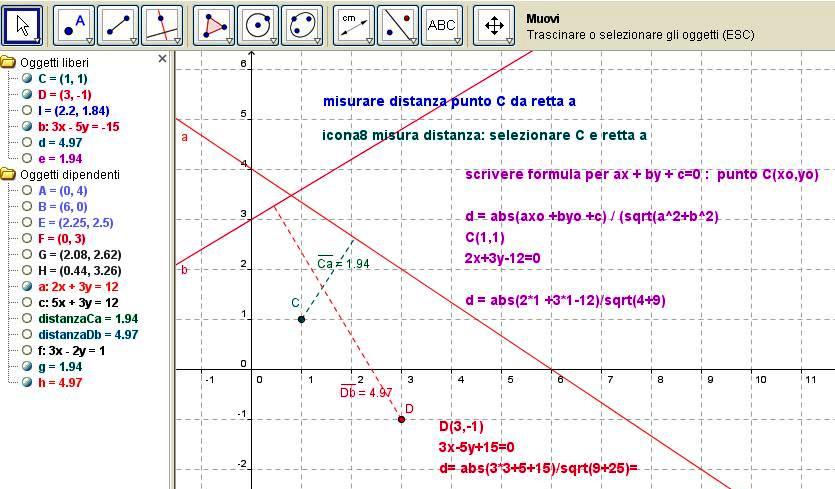Open dropdown arrow of distance measure tool
Image resolution: width=835 pixels, height=489 pixels.
[x=369, y=41]
